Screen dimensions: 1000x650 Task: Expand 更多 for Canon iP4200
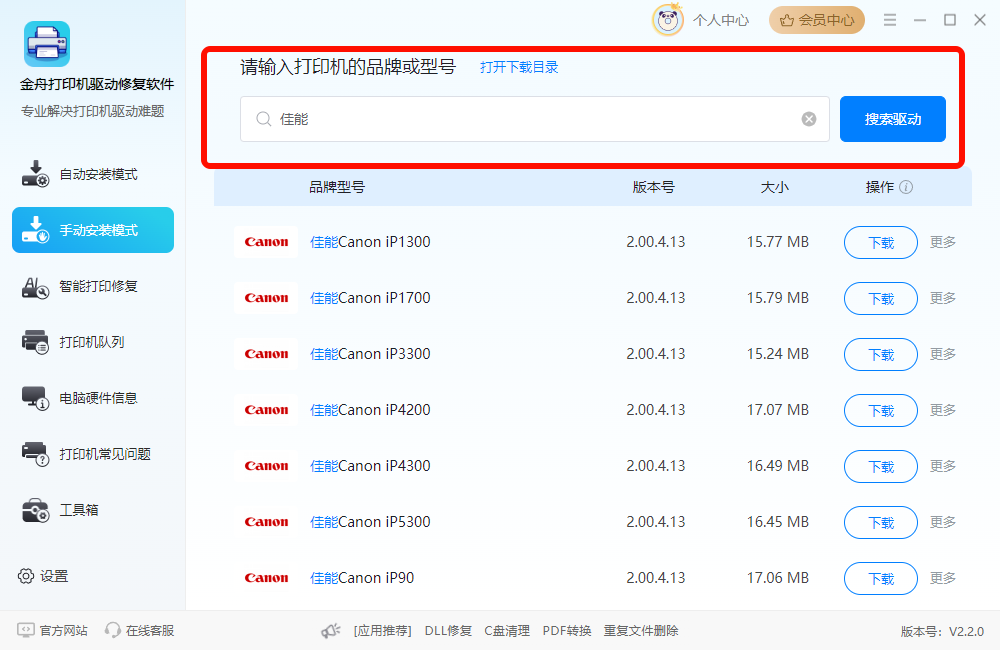(943, 410)
